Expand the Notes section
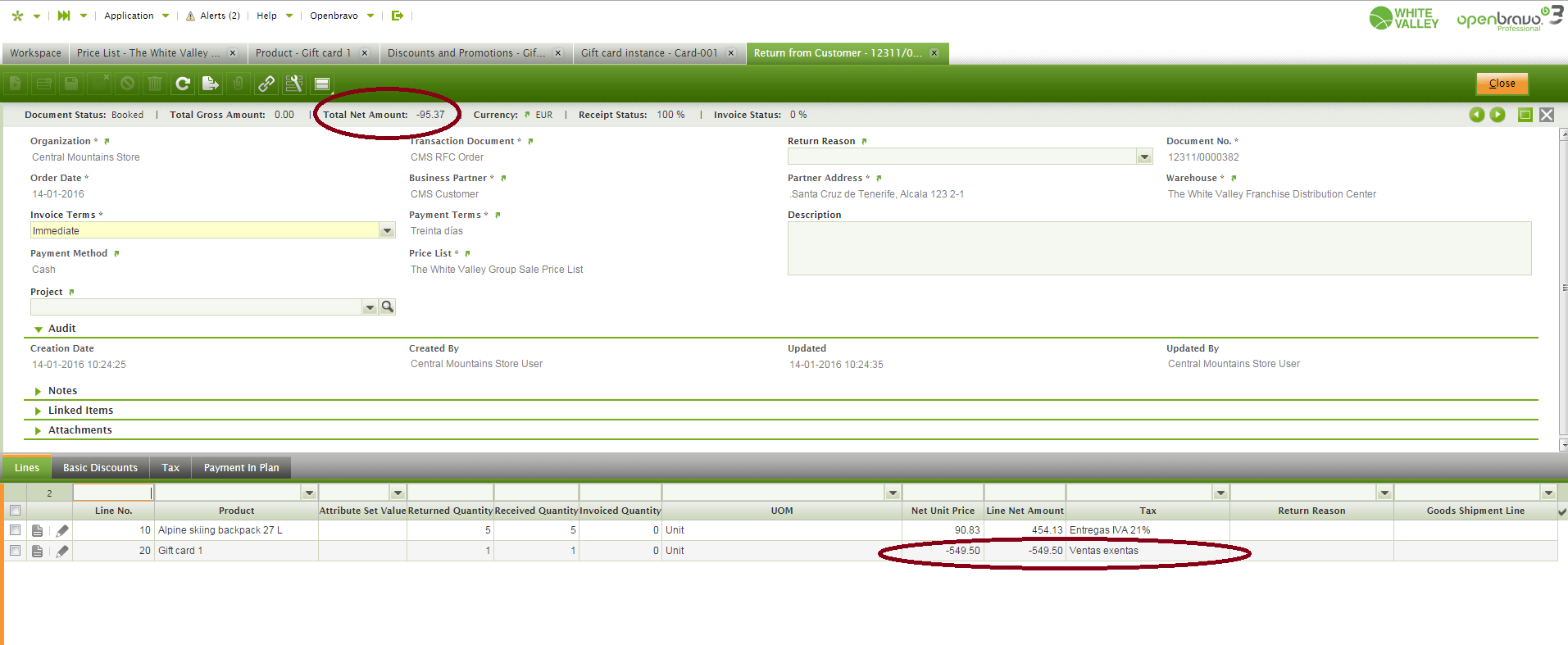 [39, 391]
